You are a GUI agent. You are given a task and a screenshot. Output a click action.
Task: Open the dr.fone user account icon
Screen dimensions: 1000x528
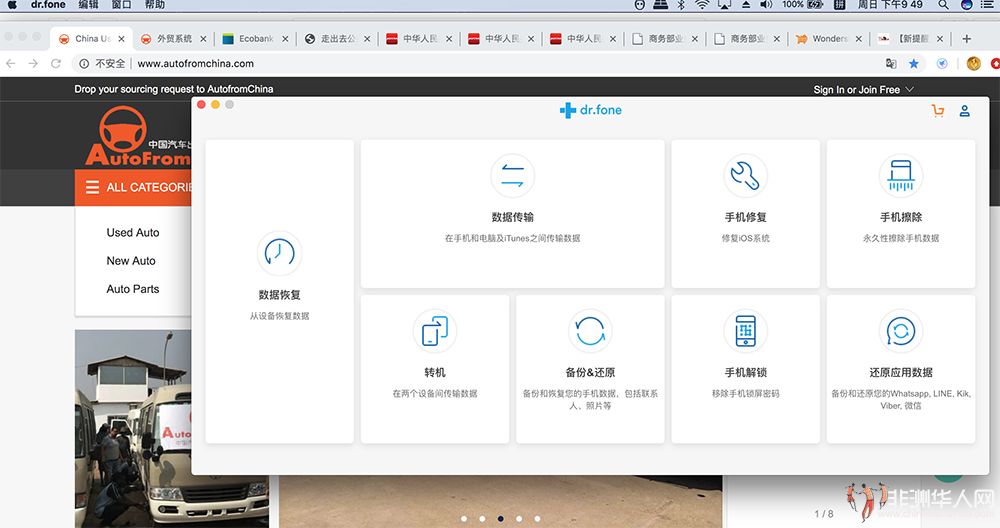click(x=964, y=111)
